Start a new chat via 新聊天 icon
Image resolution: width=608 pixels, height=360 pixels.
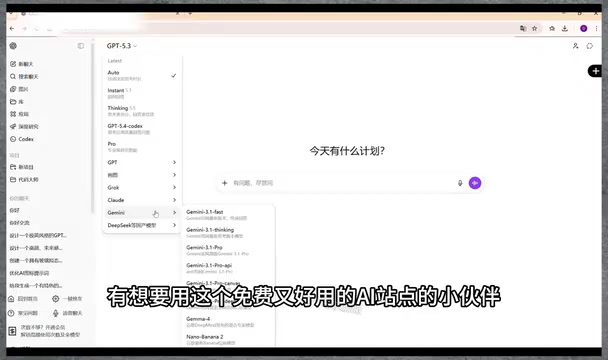[13, 64]
